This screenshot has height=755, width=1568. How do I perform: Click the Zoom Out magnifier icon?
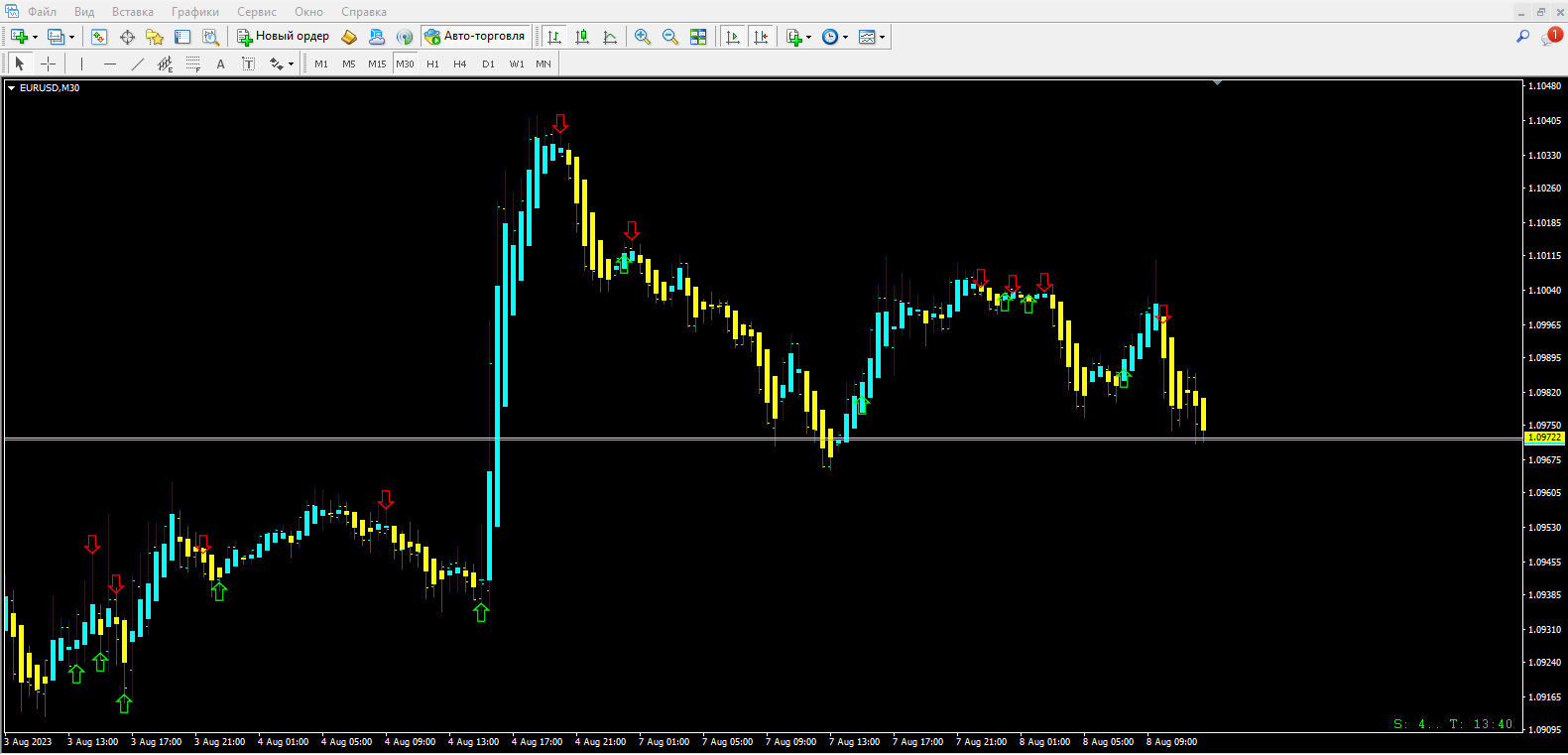point(670,37)
